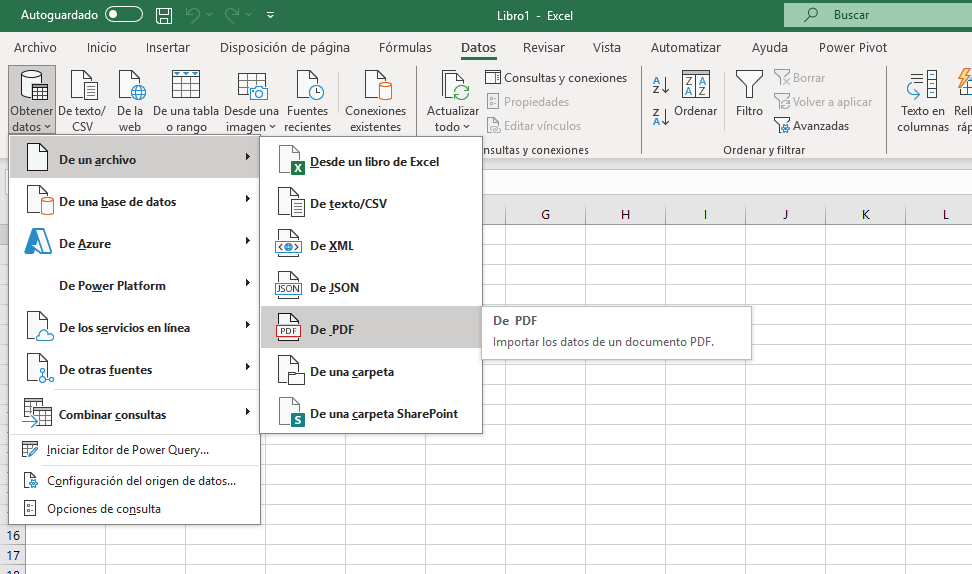
Task: Toggle the Autoguardado switch
Action: tap(124, 16)
